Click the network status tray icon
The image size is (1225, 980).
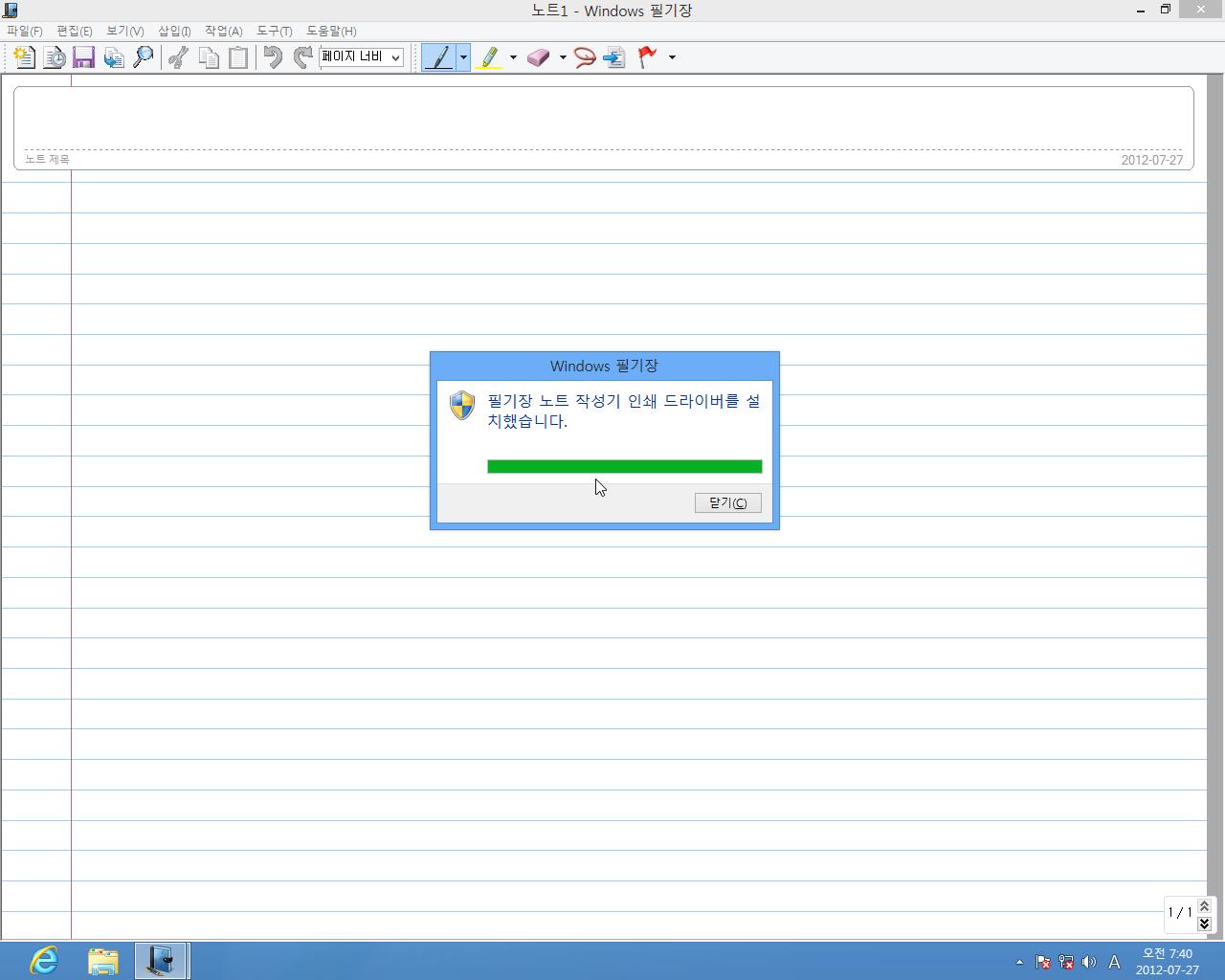pyautogui.click(x=1066, y=962)
